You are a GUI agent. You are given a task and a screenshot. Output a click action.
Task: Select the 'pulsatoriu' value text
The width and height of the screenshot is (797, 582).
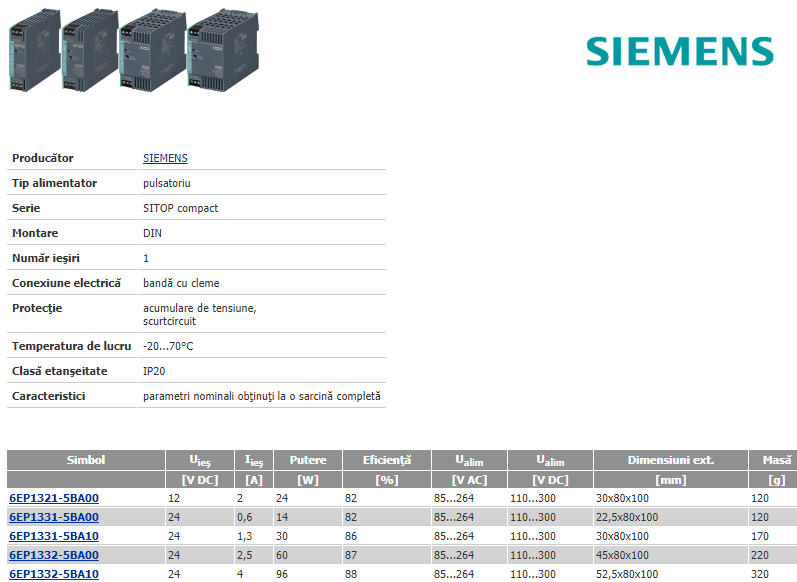pyautogui.click(x=167, y=183)
